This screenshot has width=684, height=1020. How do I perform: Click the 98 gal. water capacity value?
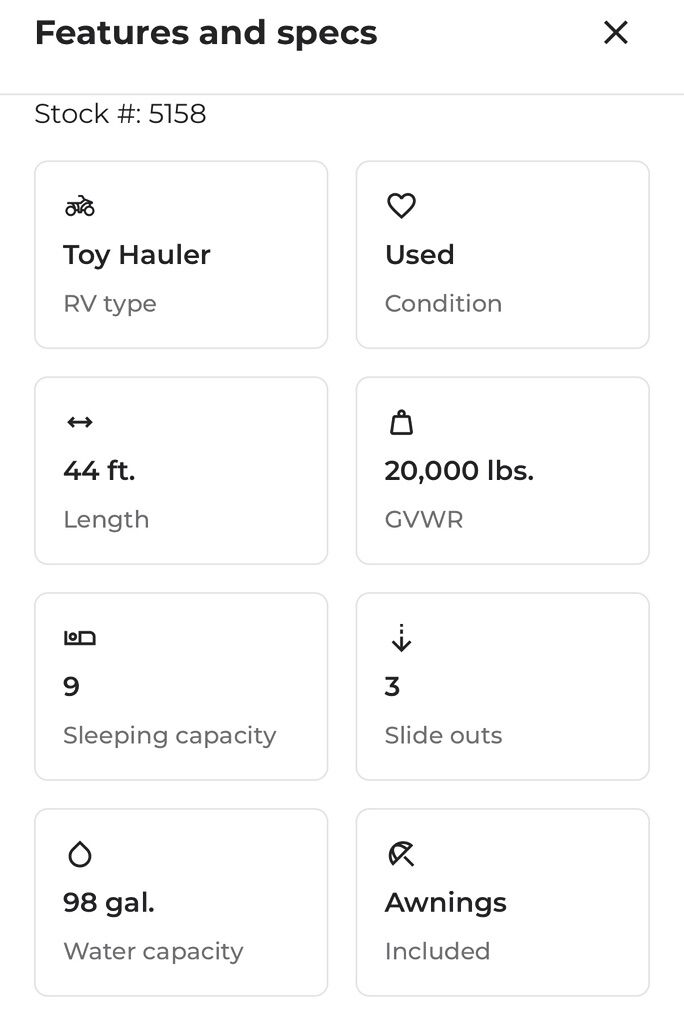(x=109, y=903)
